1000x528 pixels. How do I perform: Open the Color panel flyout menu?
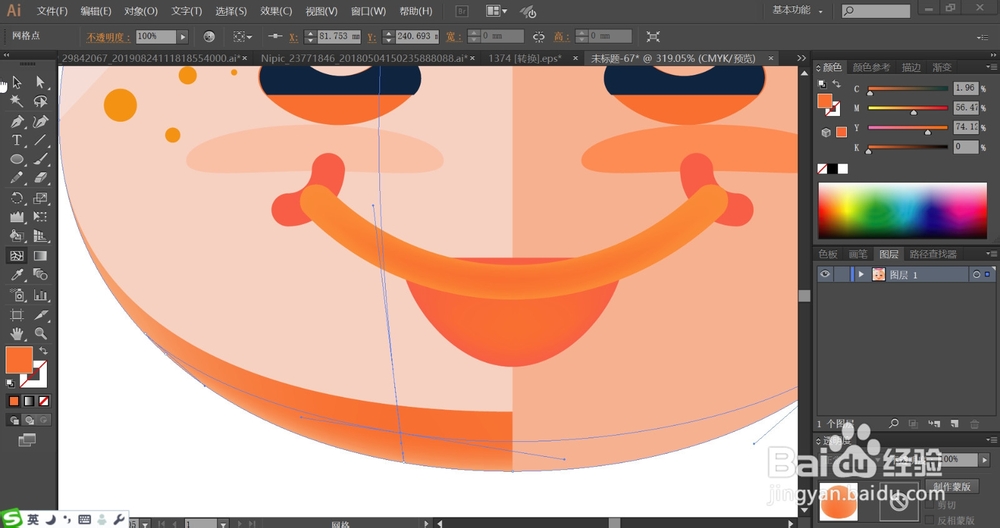[991, 67]
